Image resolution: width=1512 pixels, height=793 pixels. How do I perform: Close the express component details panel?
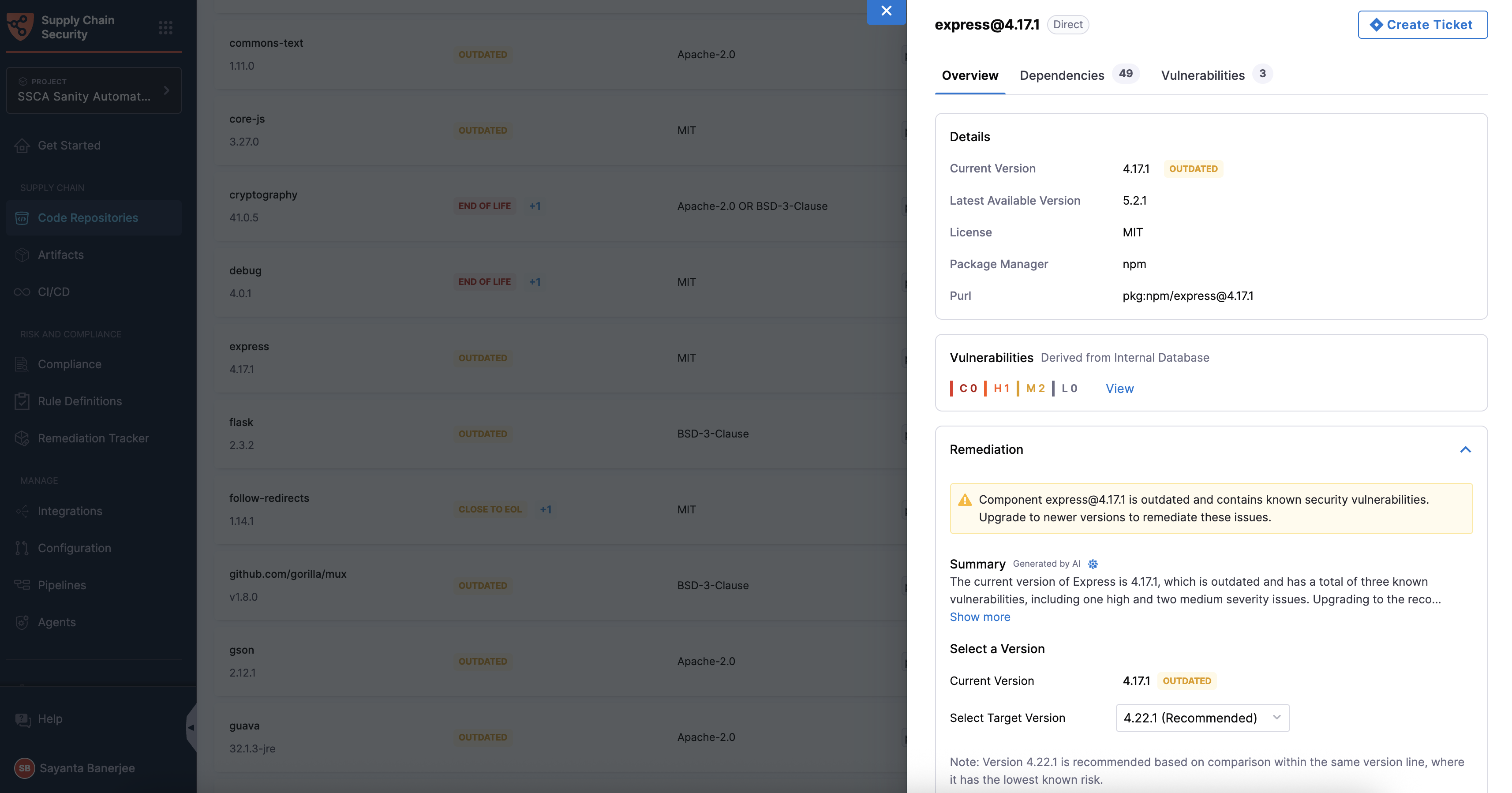click(x=886, y=11)
